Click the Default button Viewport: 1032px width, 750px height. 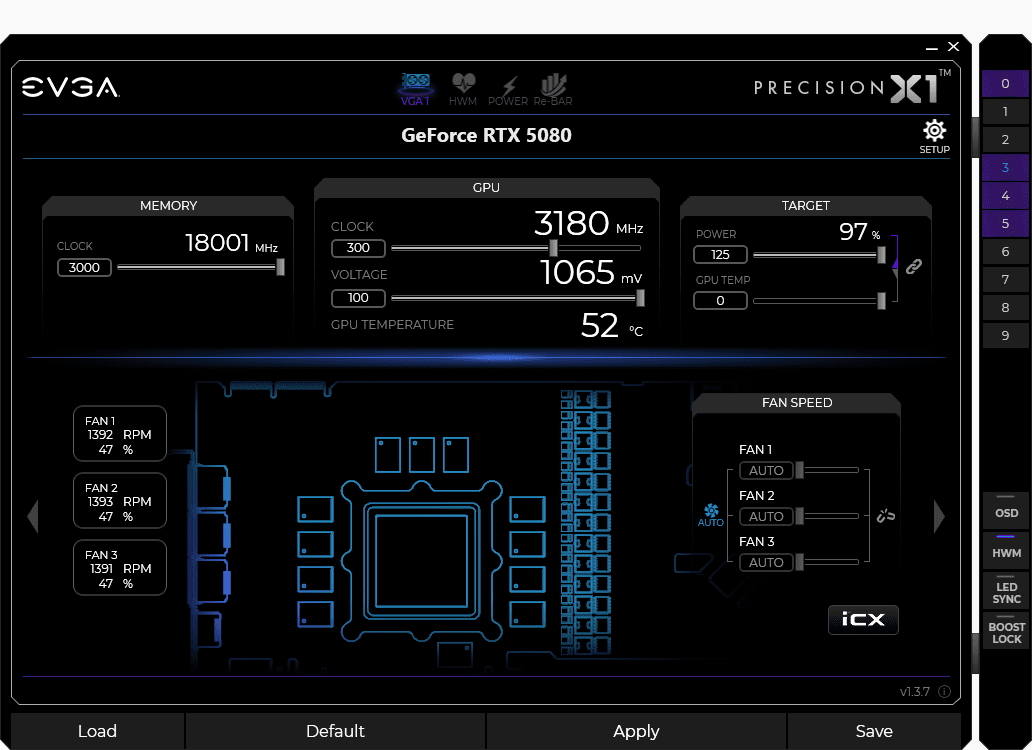335,731
